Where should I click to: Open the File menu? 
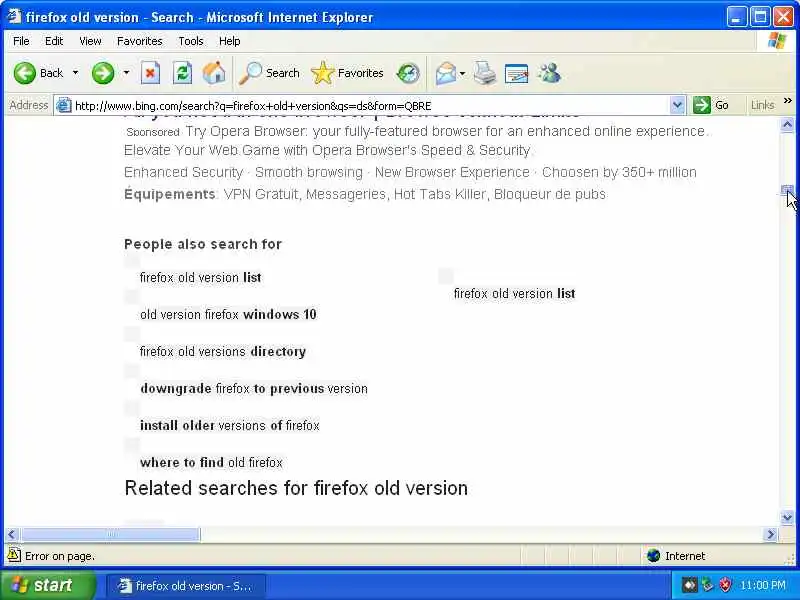[x=21, y=41]
